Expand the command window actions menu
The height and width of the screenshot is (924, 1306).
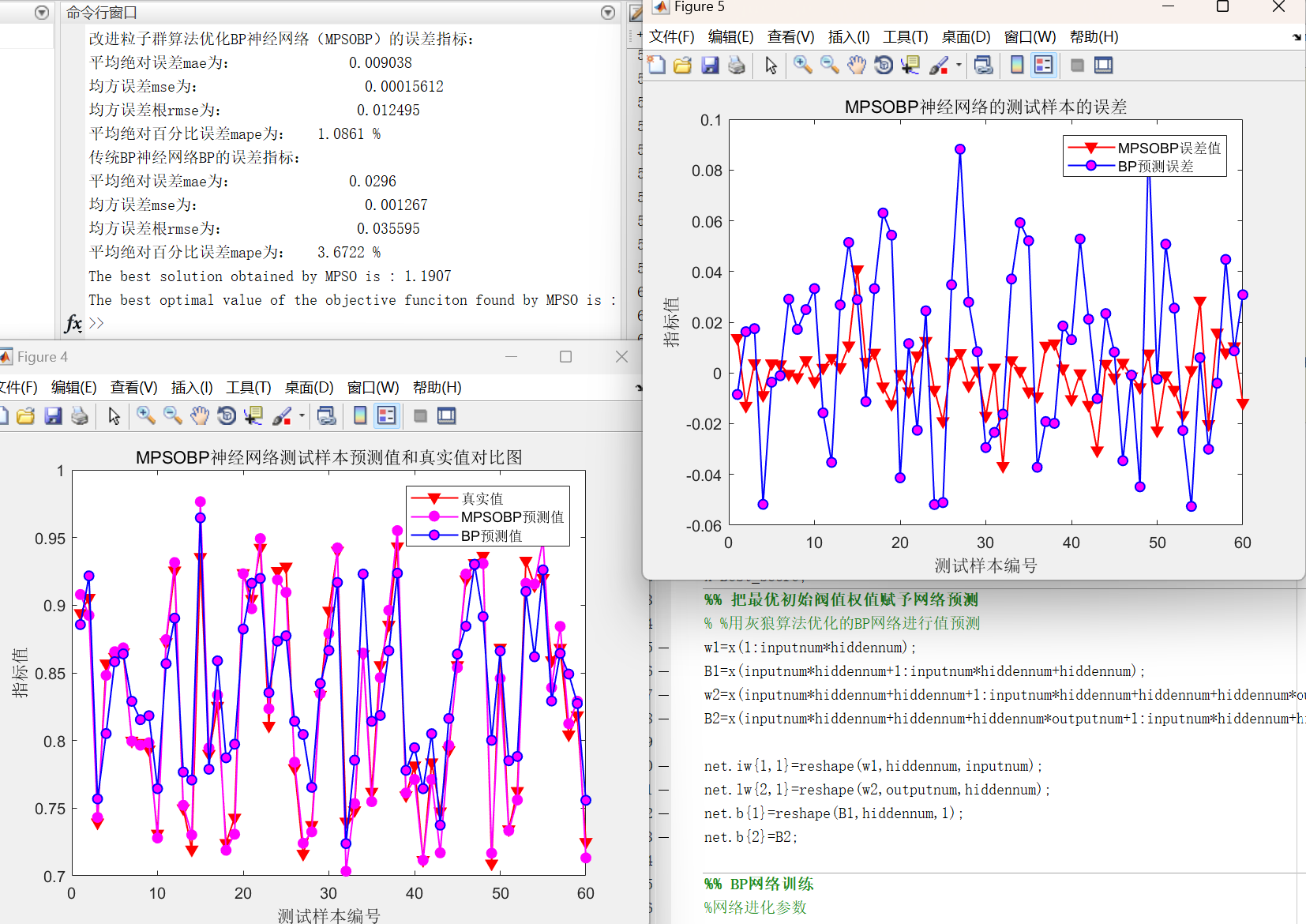pos(607,13)
